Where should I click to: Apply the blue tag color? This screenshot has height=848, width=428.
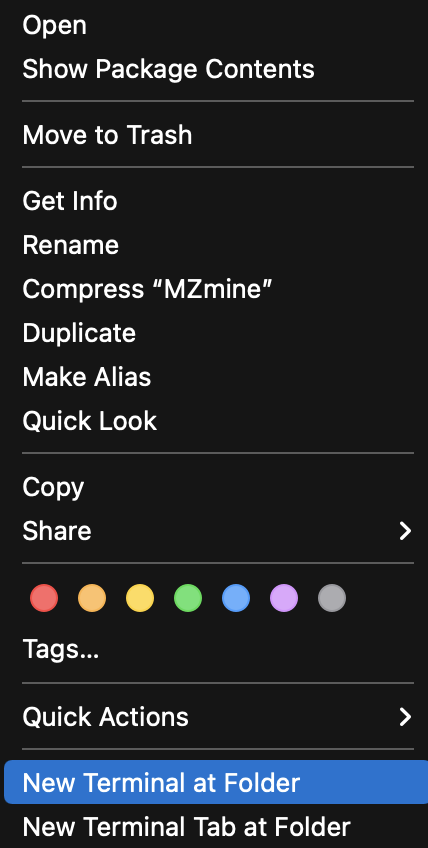236,598
